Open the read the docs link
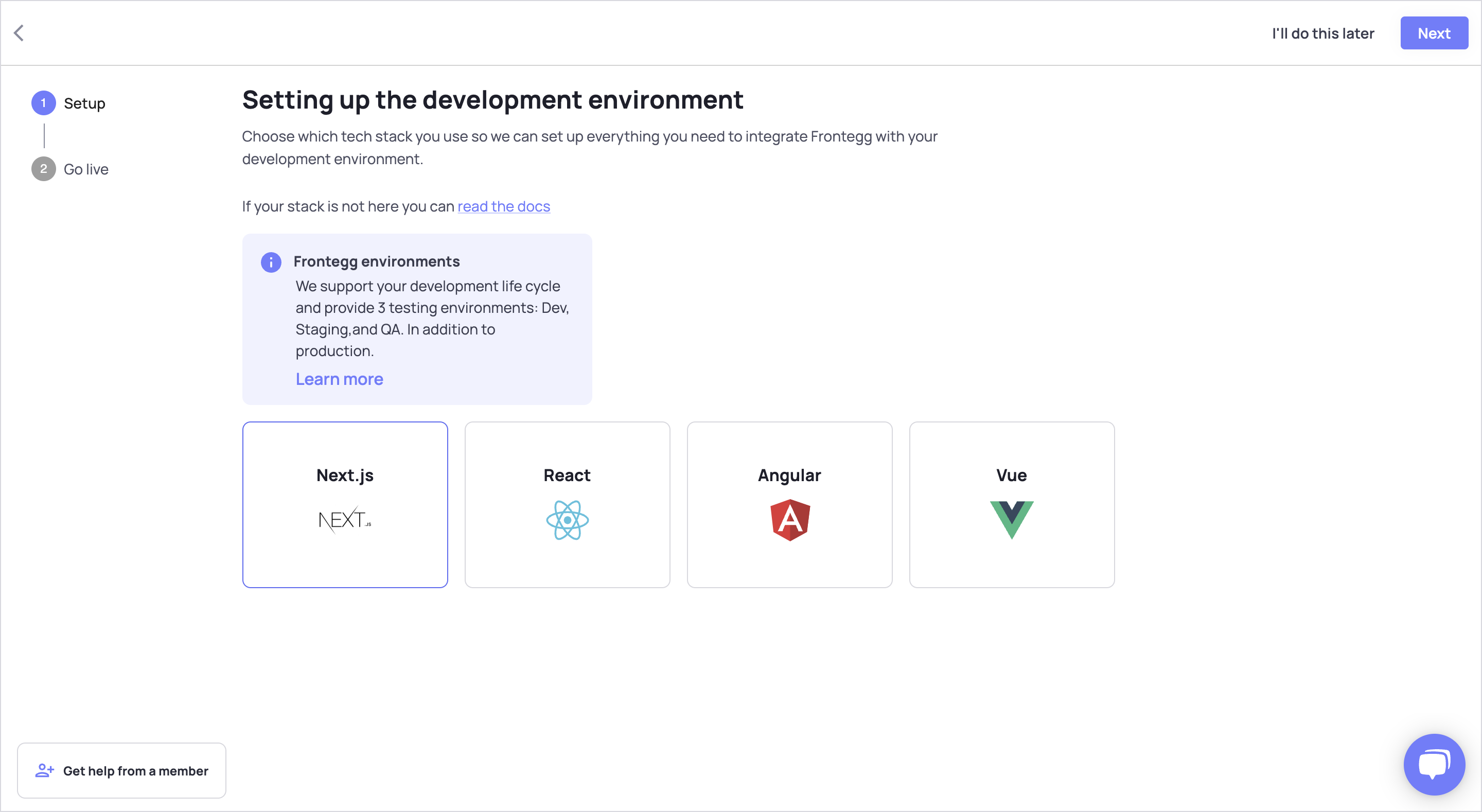The height and width of the screenshot is (812, 1482). [503, 206]
